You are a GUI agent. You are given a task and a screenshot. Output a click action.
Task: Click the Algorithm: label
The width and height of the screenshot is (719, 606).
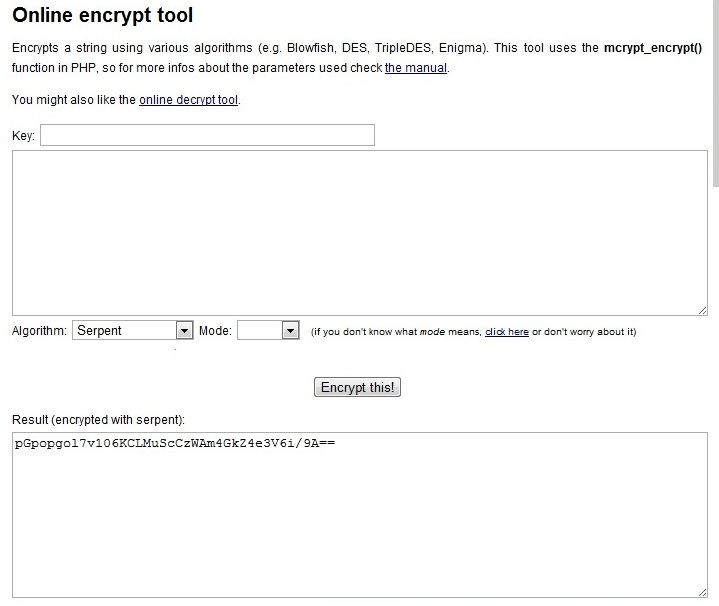click(x=39, y=331)
